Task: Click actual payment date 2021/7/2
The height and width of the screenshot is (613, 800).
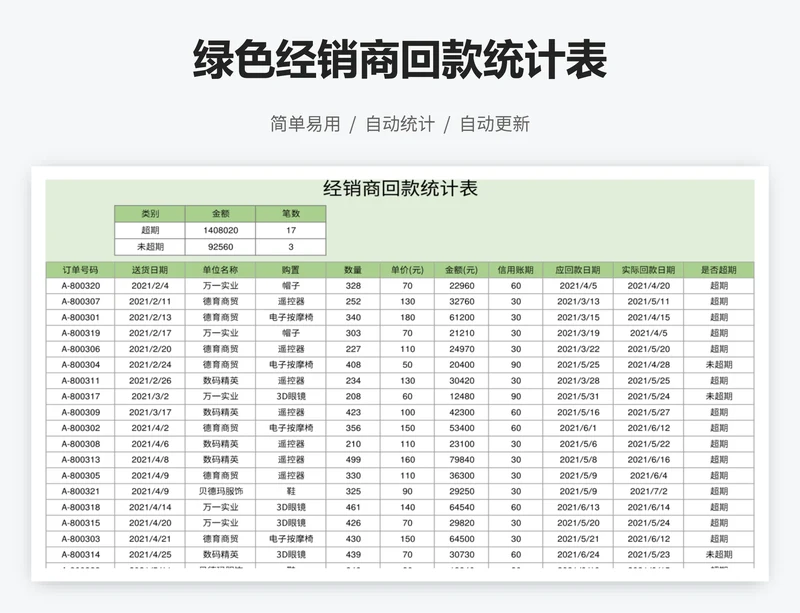Action: (648, 492)
